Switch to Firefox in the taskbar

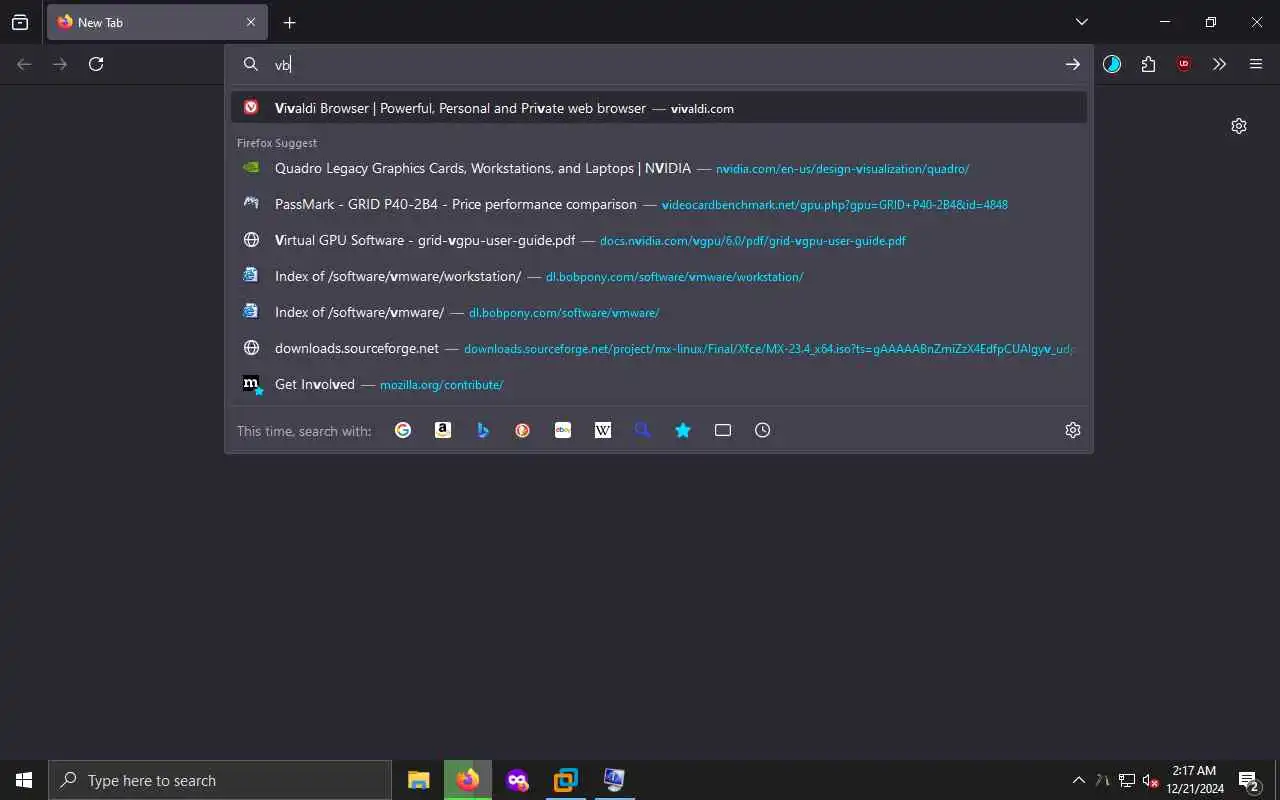pos(468,780)
